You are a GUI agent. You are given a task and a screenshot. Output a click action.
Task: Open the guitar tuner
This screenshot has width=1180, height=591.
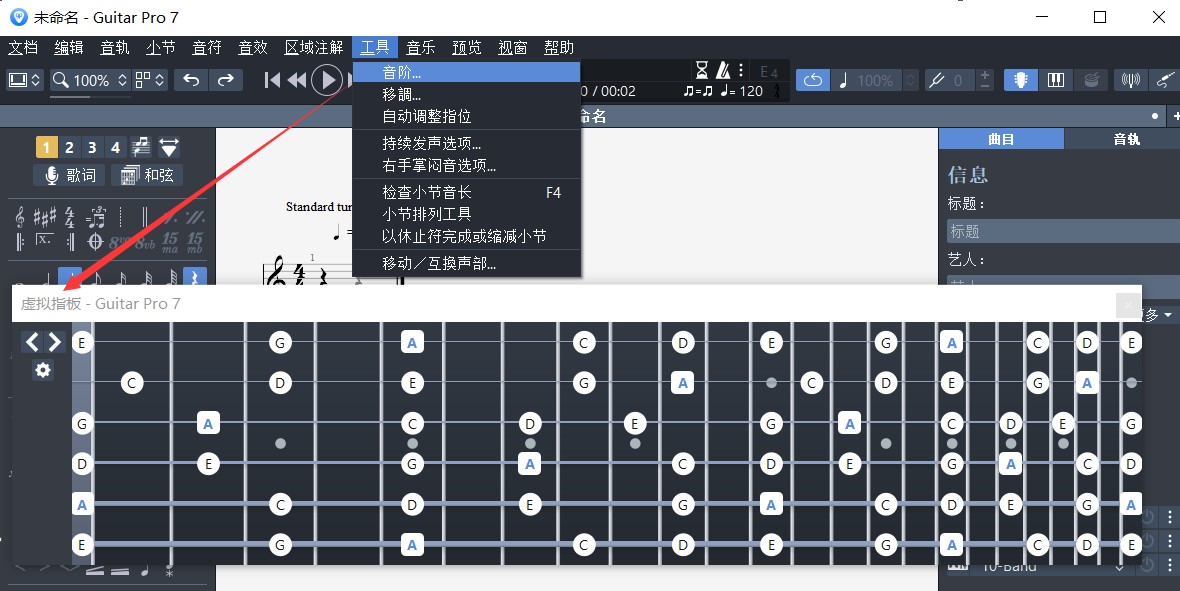point(1131,80)
